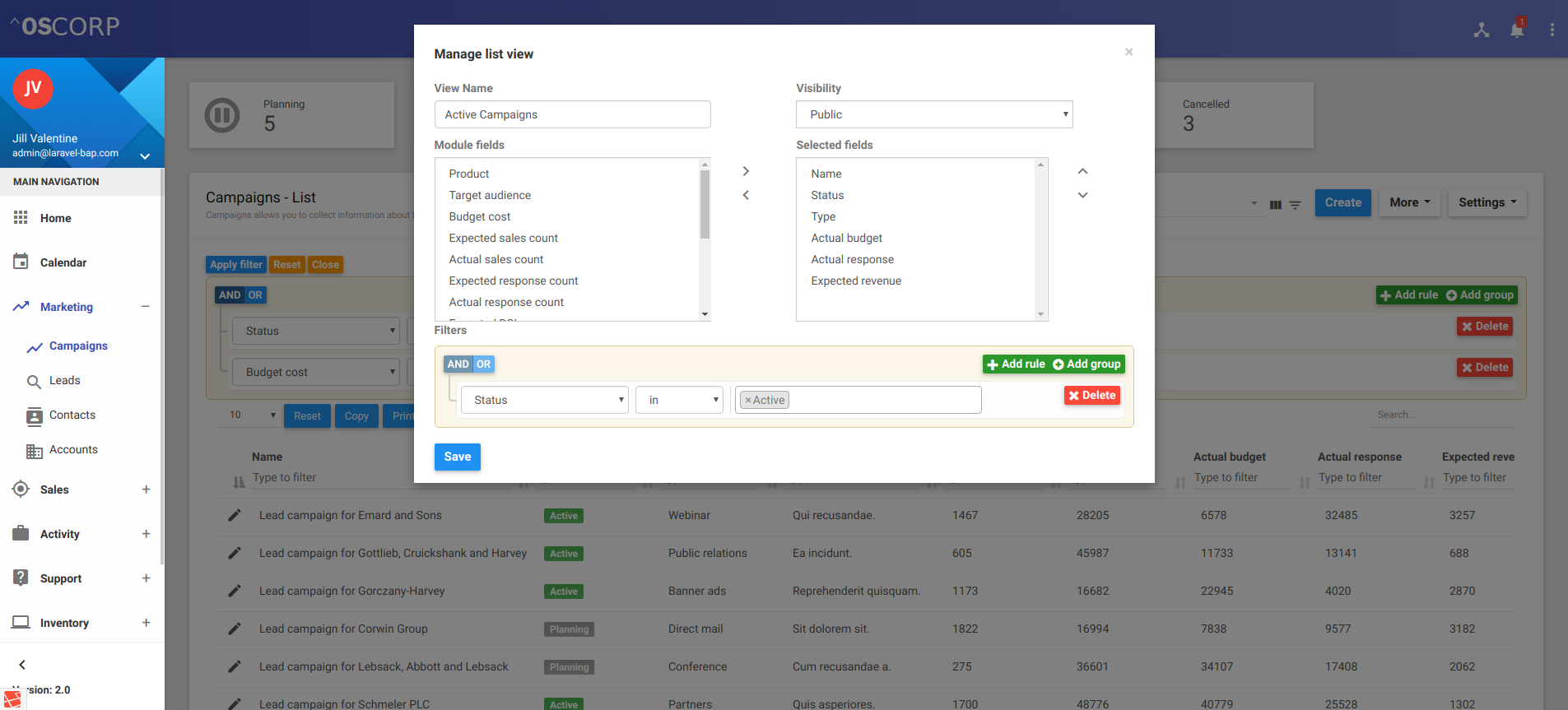The height and width of the screenshot is (710, 1568).
Task: Switch filter condition to OR in dialog
Action: [x=483, y=364]
